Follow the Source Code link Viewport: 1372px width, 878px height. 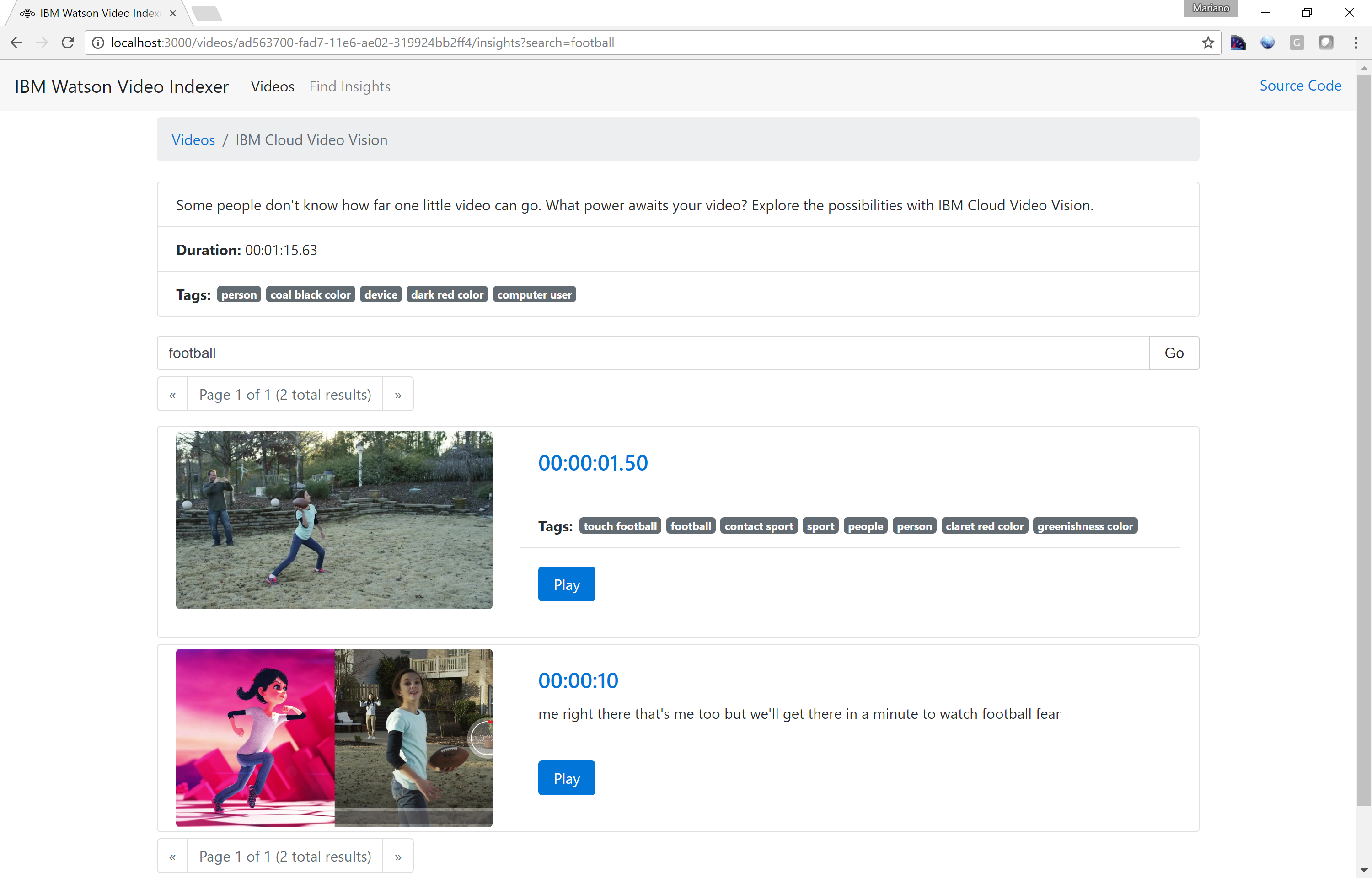coord(1300,86)
